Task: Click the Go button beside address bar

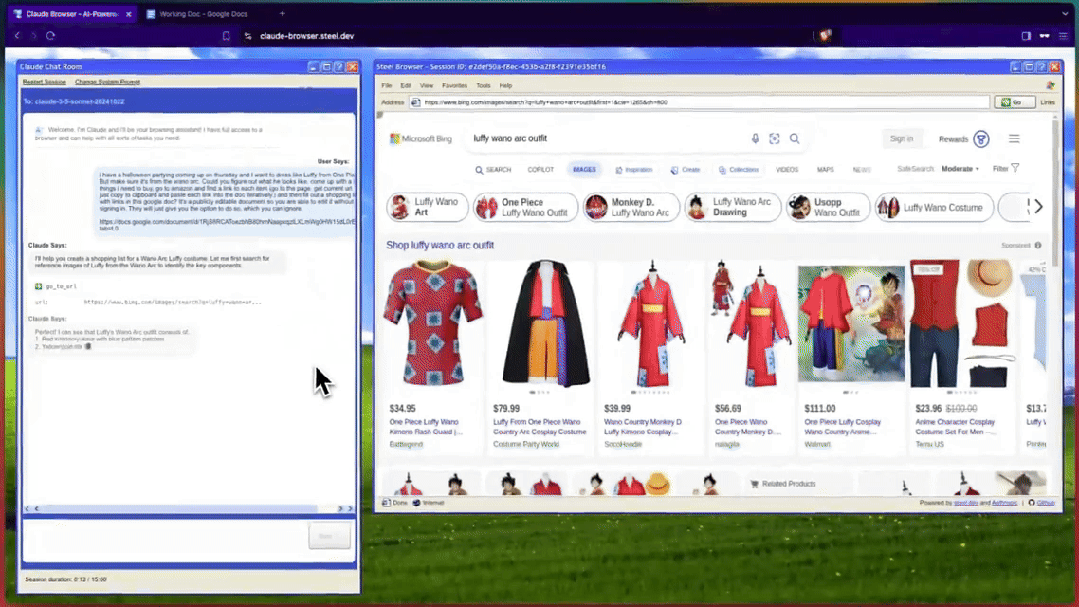Action: pyautogui.click(x=1014, y=102)
